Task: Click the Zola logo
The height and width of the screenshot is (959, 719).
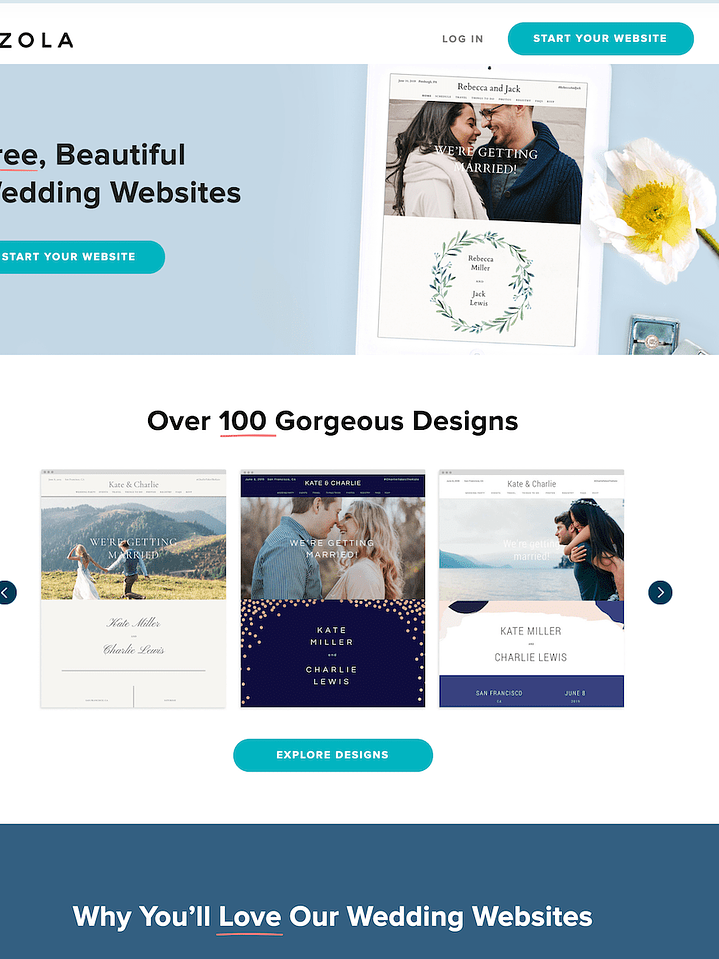Action: click(x=36, y=40)
